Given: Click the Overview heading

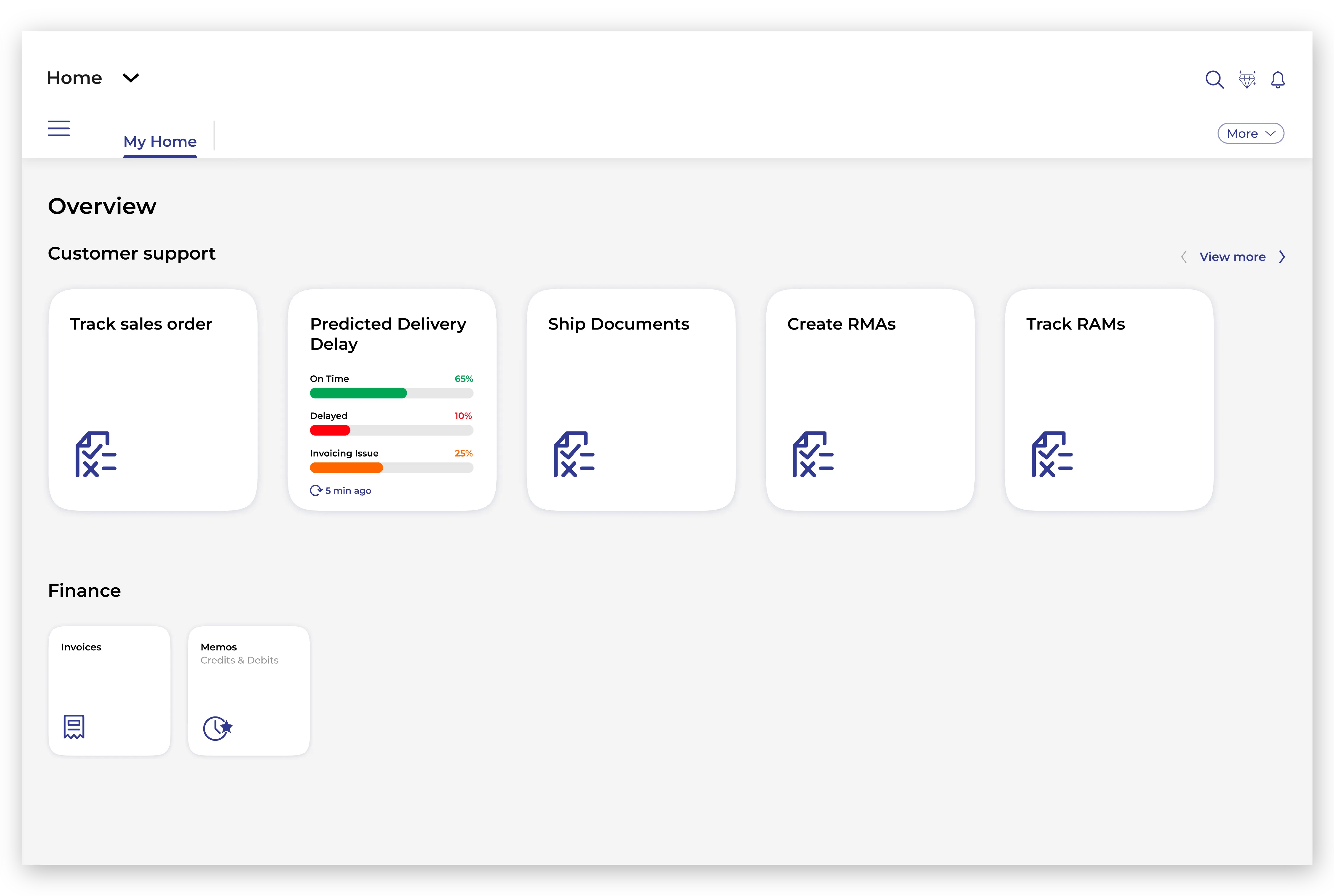Looking at the screenshot, I should coord(102,206).
